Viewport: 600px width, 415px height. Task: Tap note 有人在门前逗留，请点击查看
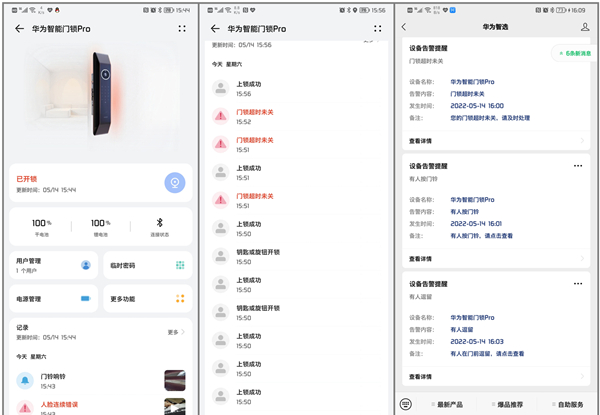point(487,353)
